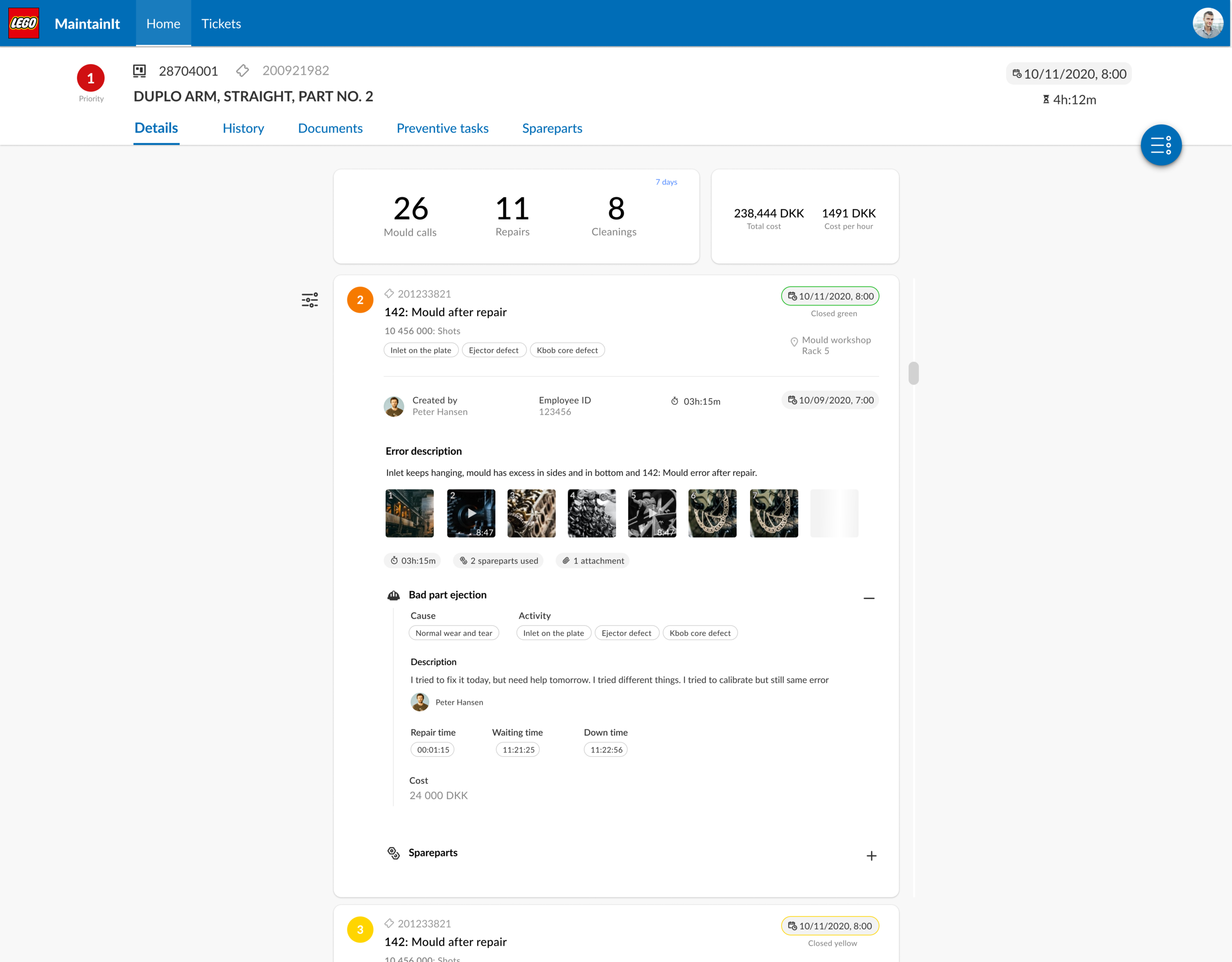Open the Spareparts tab
This screenshot has height=962, width=1232.
click(552, 128)
